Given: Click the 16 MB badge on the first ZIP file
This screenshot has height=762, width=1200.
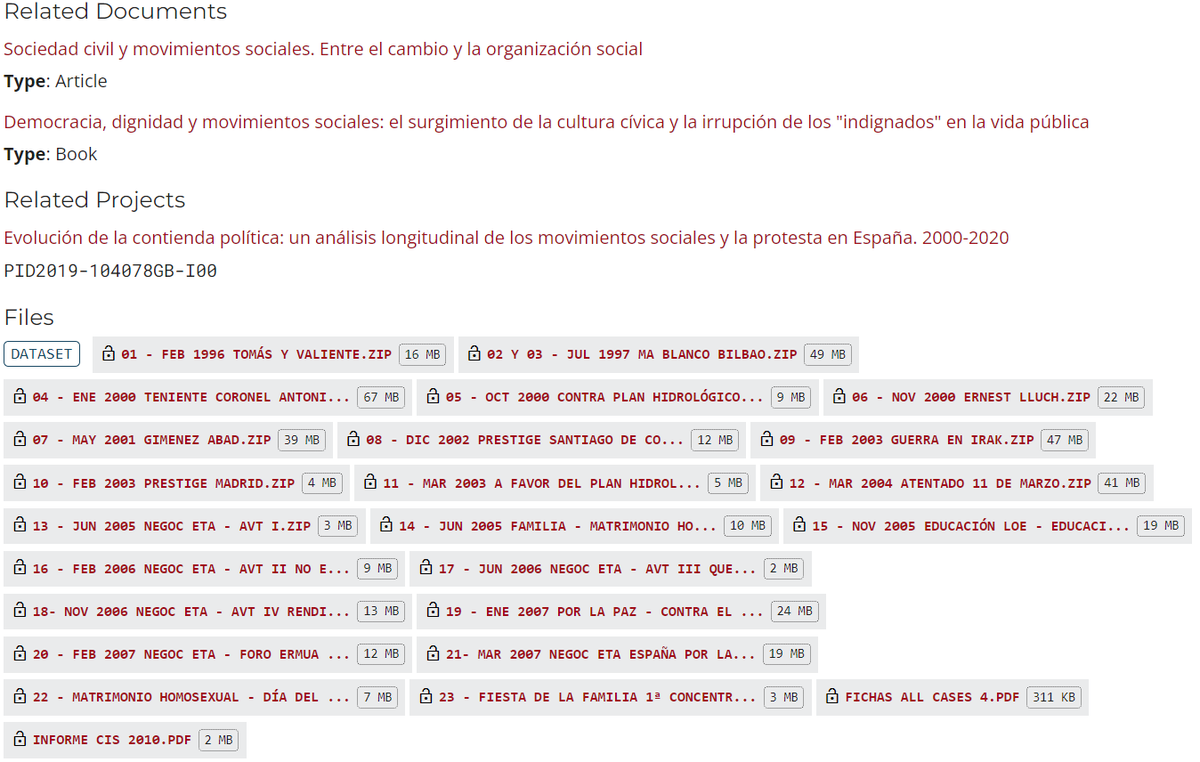Looking at the screenshot, I should pyautogui.click(x=422, y=353).
